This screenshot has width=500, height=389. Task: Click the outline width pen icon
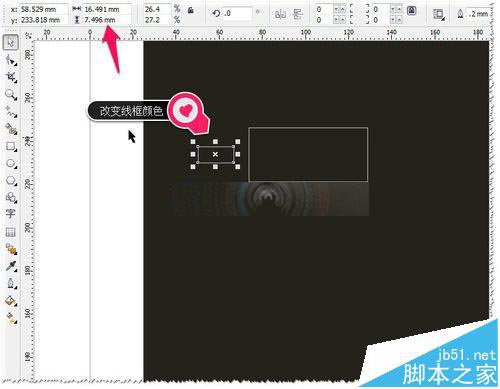460,14
